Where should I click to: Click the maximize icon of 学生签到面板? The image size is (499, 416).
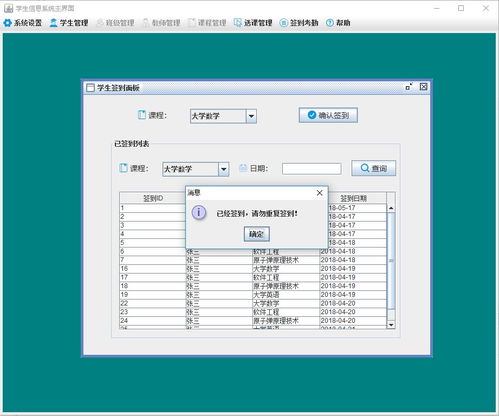pyautogui.click(x=409, y=87)
